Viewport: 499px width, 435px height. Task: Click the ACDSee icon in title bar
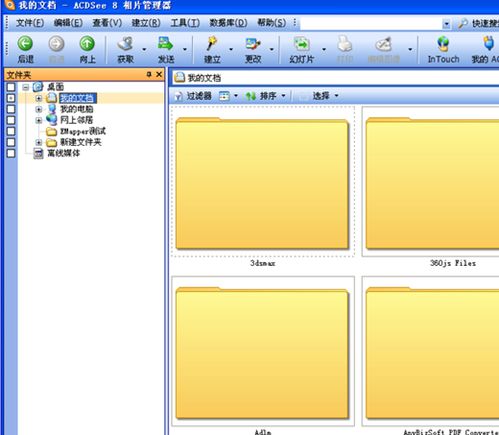11,5
